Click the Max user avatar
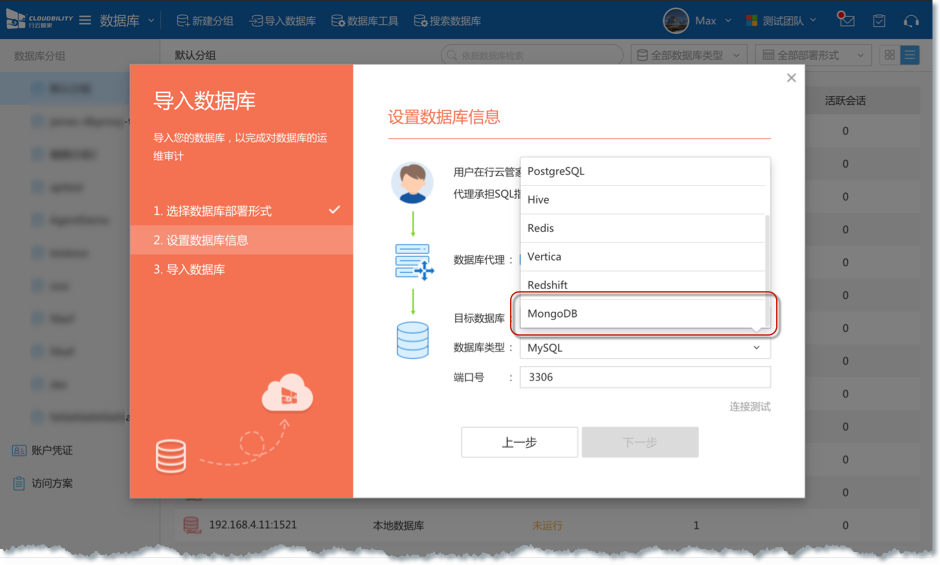This screenshot has height=565, width=940. 676,20
